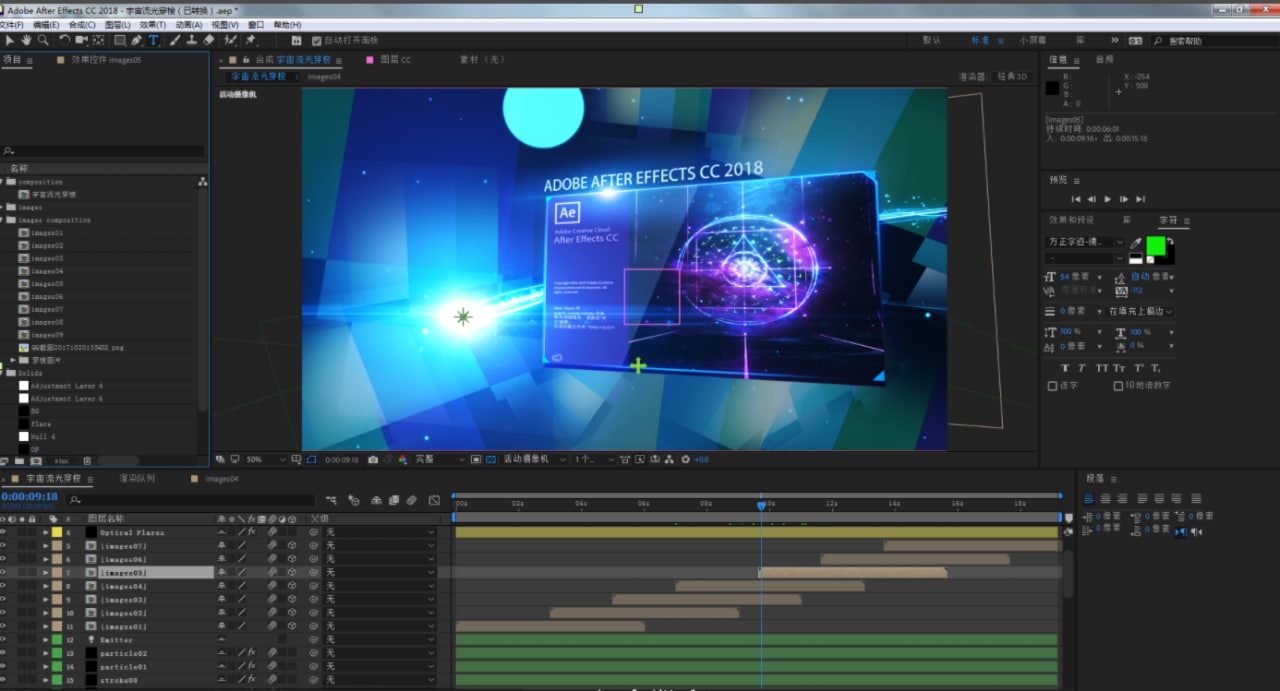
Task: Expand the Optical Flares layer properties
Action: pos(45,533)
